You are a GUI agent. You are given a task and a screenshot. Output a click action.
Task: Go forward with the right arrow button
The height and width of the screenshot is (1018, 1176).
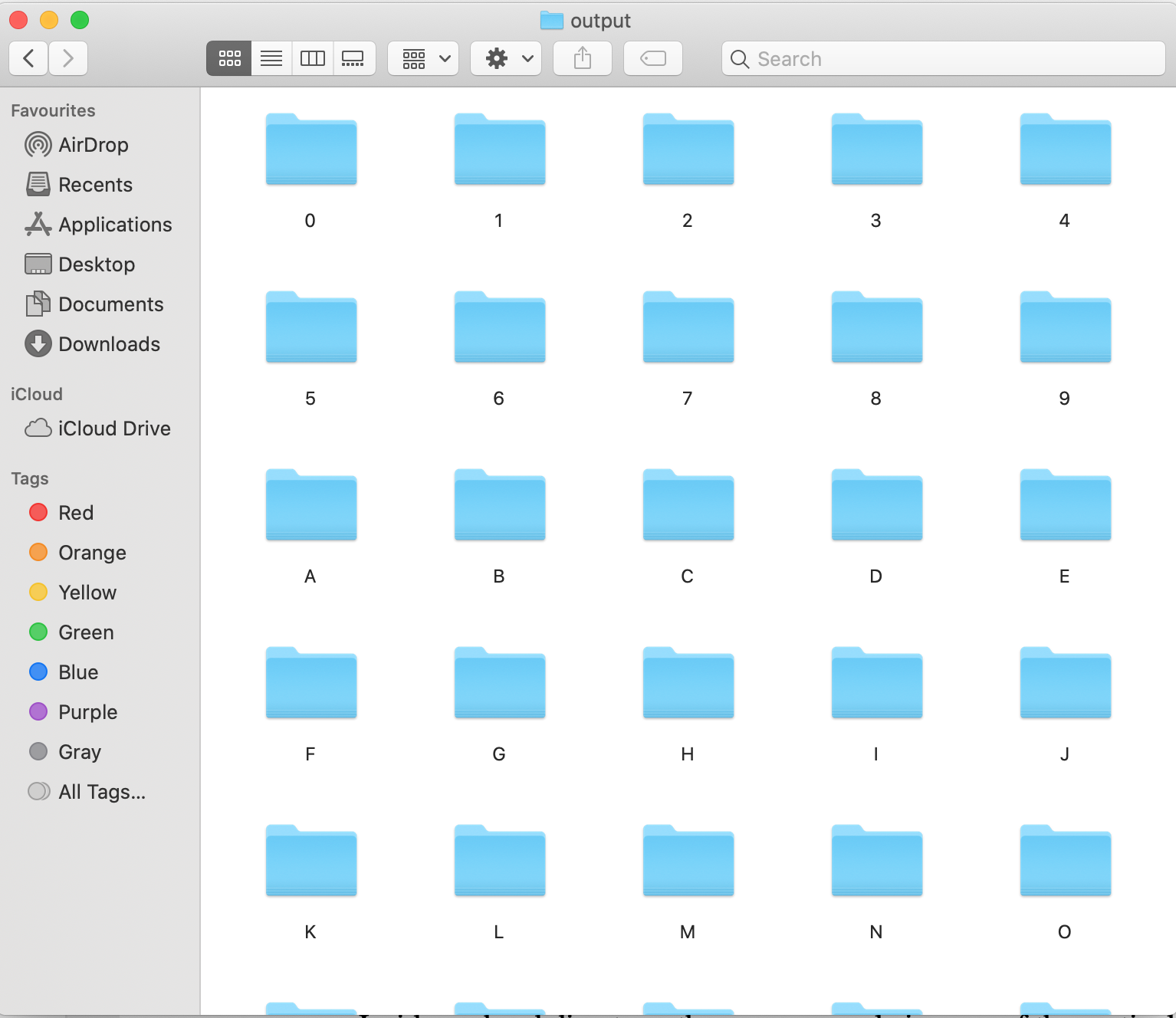click(68, 58)
